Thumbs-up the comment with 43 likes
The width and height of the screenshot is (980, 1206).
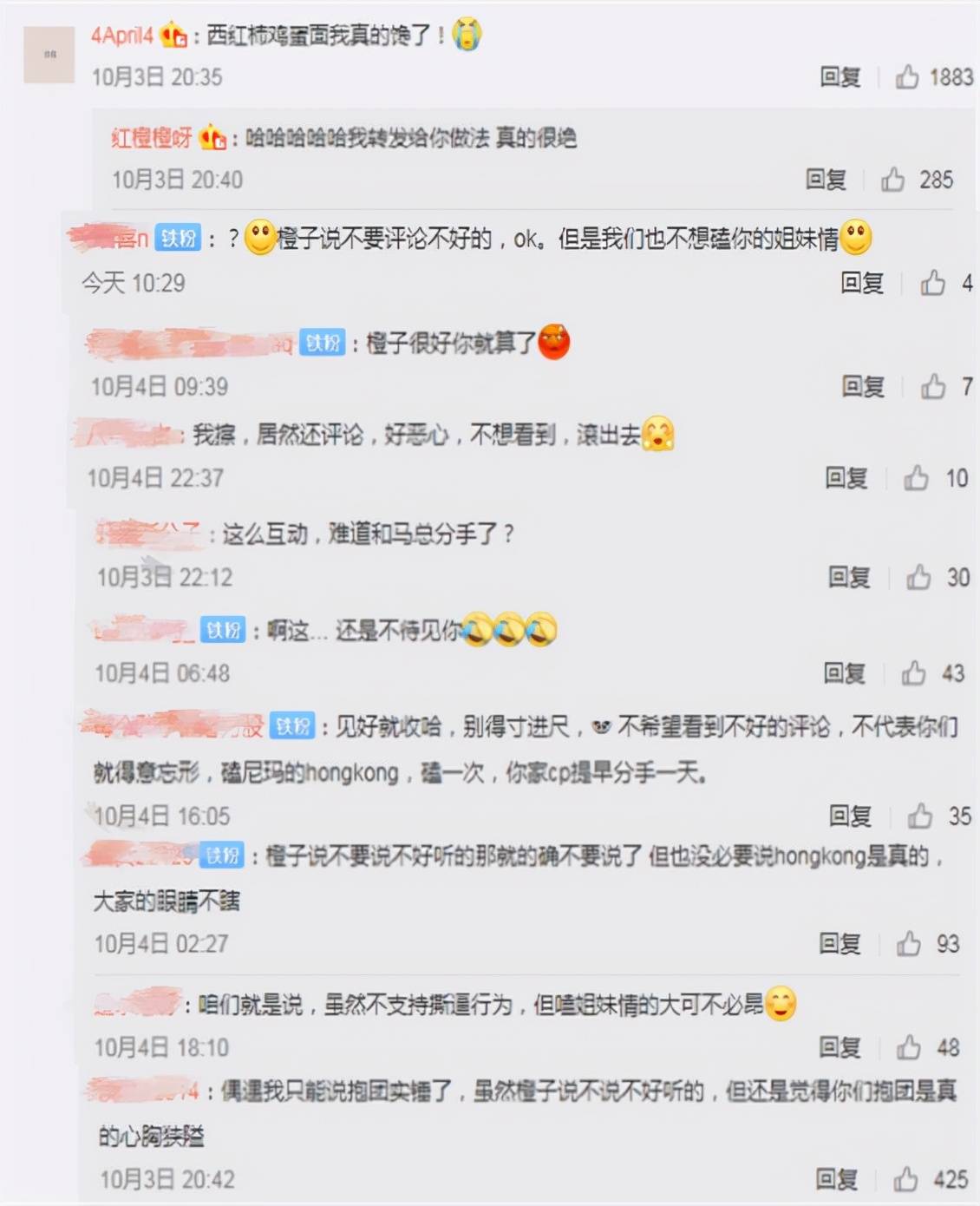[913, 673]
